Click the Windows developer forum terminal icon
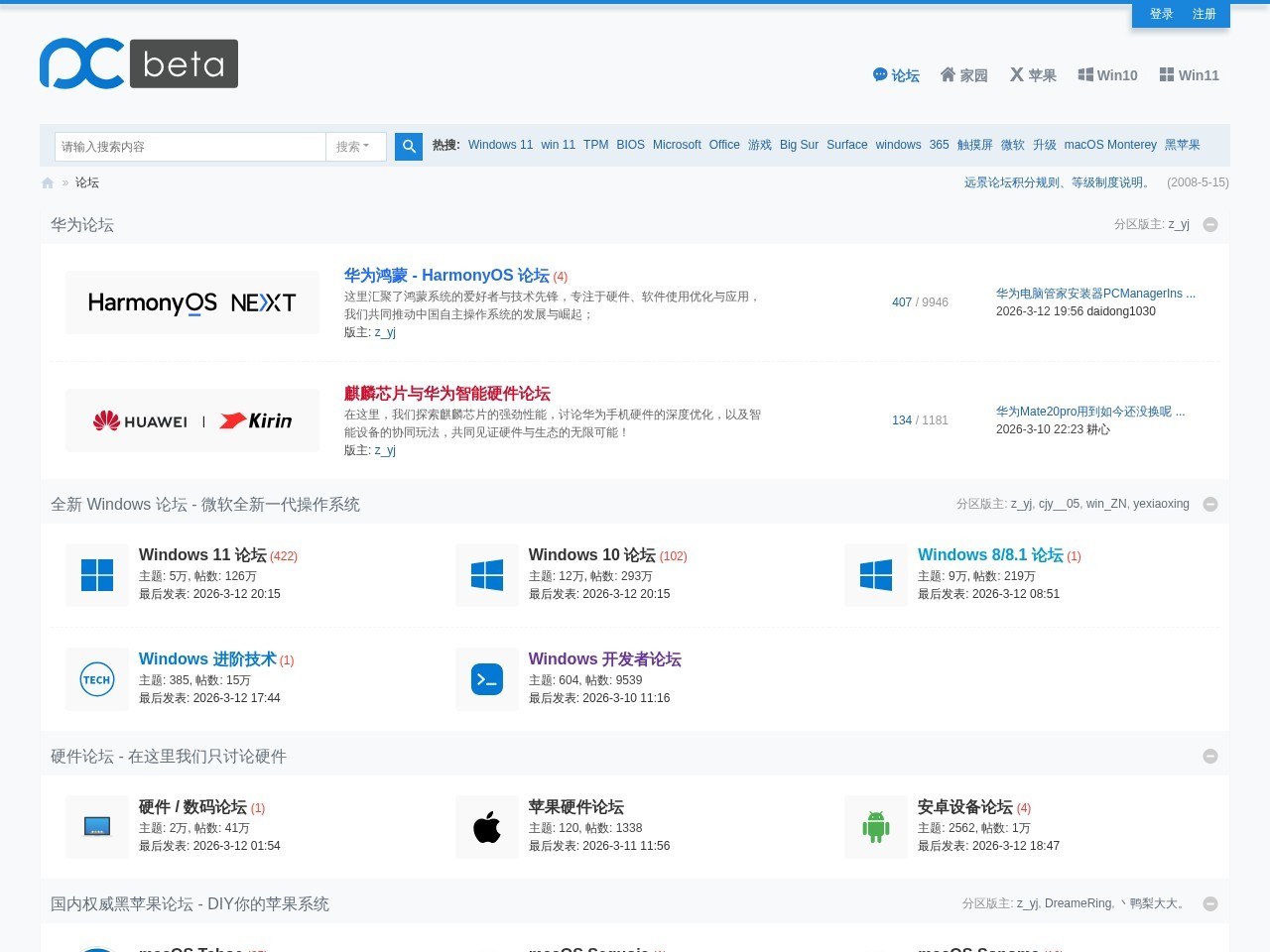The width and height of the screenshot is (1270, 952). coord(486,679)
